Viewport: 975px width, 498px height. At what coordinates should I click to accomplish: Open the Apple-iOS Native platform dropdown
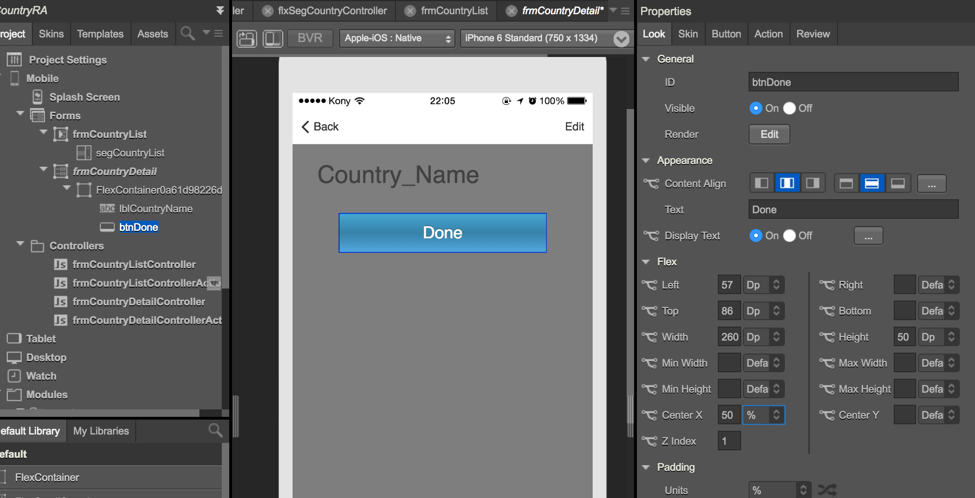pyautogui.click(x=397, y=39)
